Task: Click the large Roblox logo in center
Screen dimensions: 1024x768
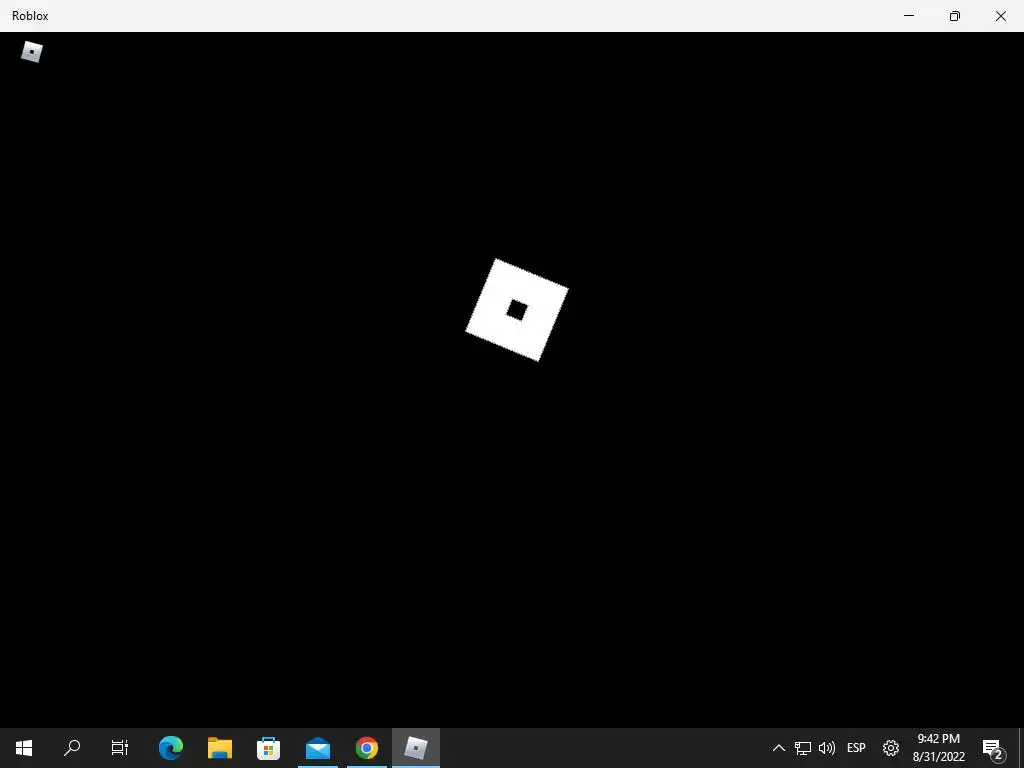Action: click(517, 310)
